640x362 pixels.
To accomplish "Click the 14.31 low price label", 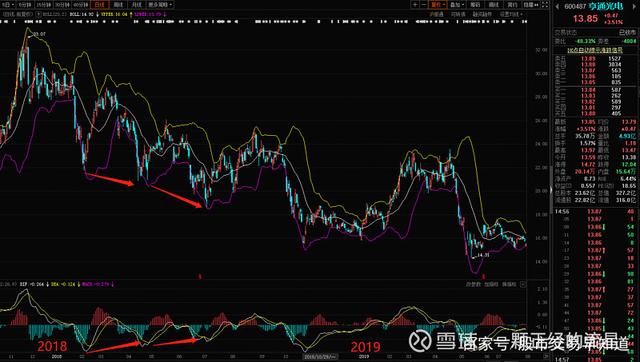I will tap(483, 255).
